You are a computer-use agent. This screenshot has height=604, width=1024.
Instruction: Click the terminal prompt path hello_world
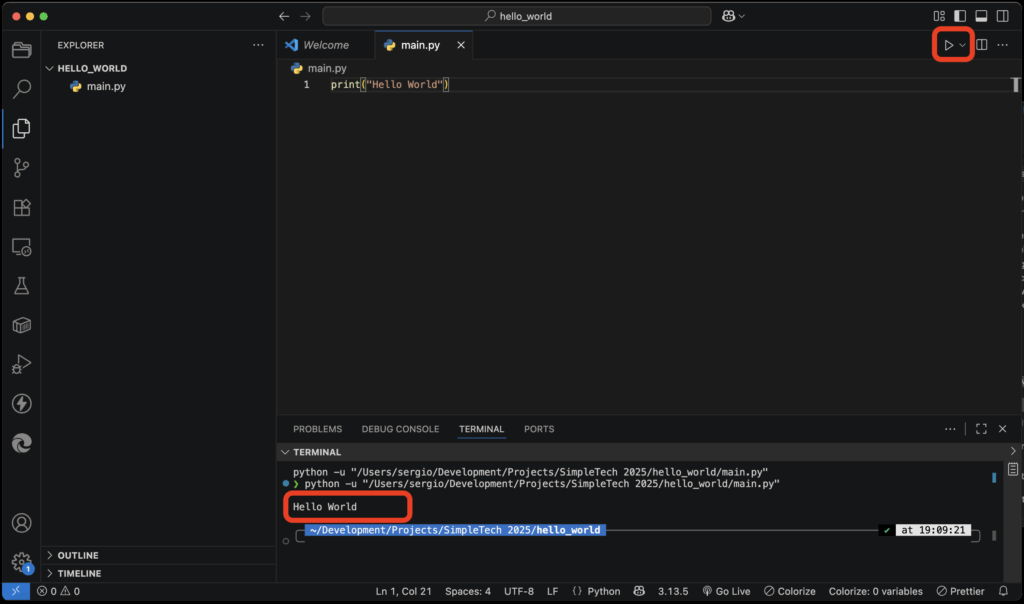pos(455,530)
